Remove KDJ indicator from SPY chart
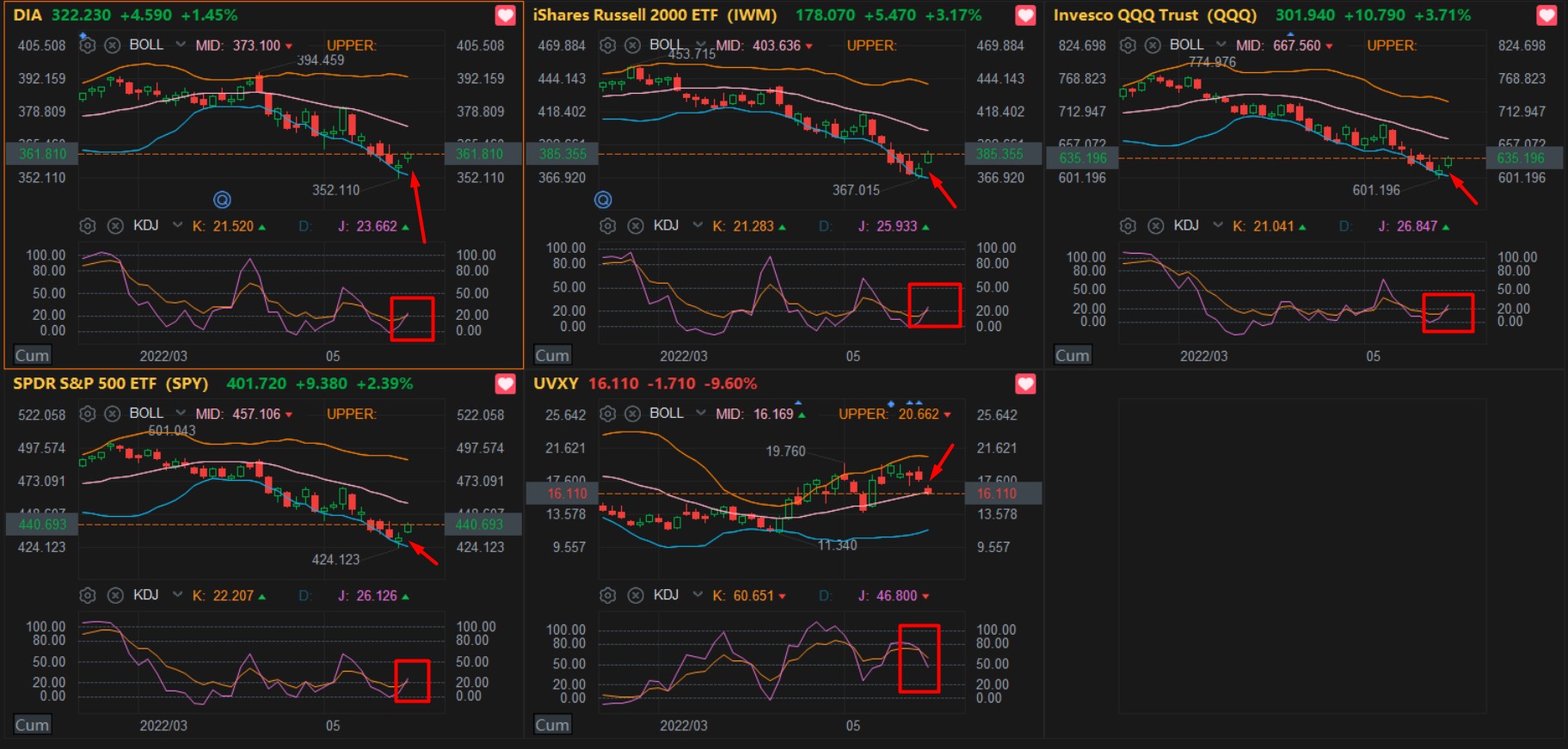This screenshot has height=749, width=1568. point(115,595)
